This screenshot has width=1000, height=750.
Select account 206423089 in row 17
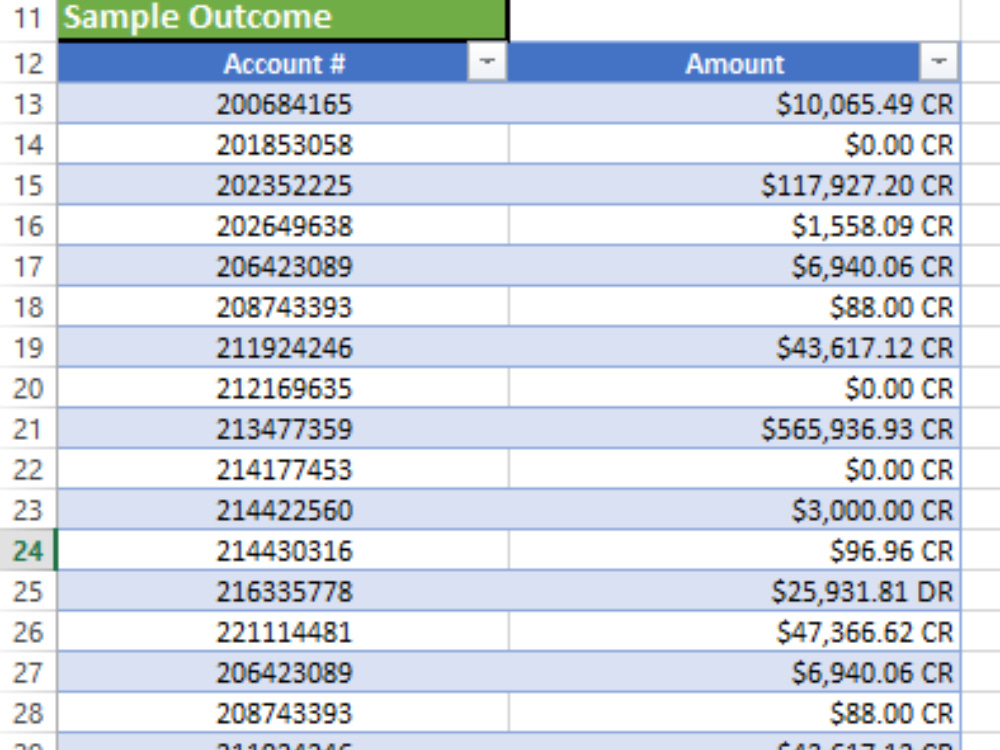(283, 267)
